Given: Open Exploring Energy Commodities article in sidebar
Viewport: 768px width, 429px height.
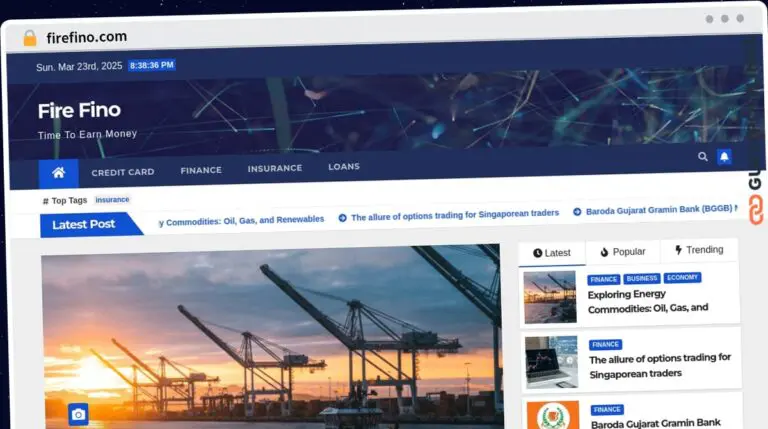Looking at the screenshot, I should click(x=648, y=301).
